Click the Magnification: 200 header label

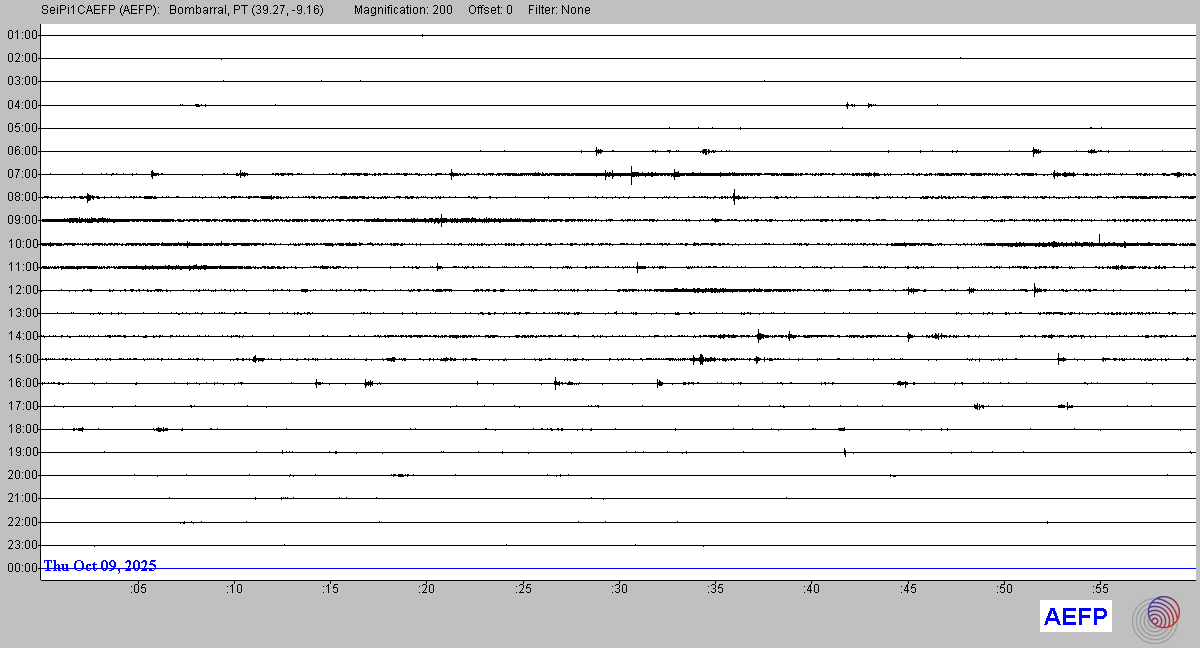[403, 10]
